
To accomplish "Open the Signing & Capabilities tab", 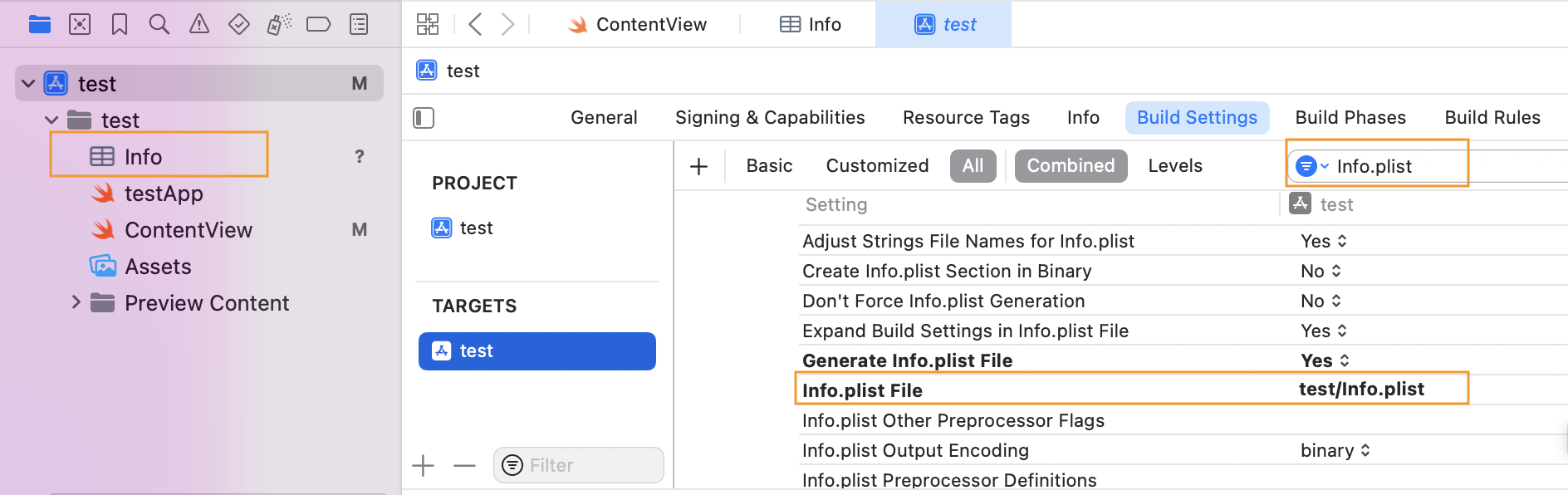I will (x=770, y=118).
